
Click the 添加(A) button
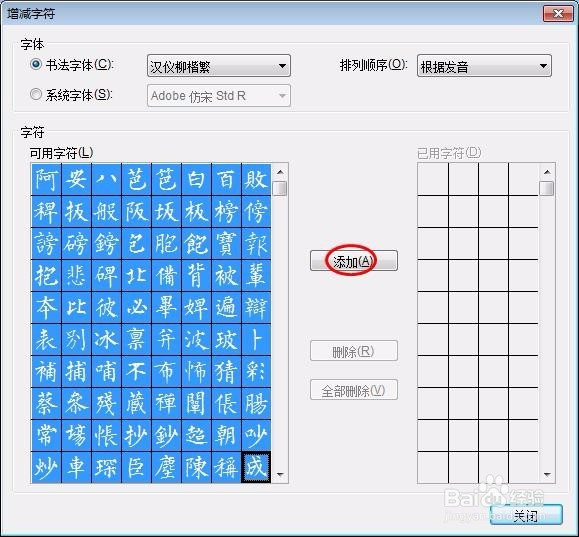pos(354,261)
